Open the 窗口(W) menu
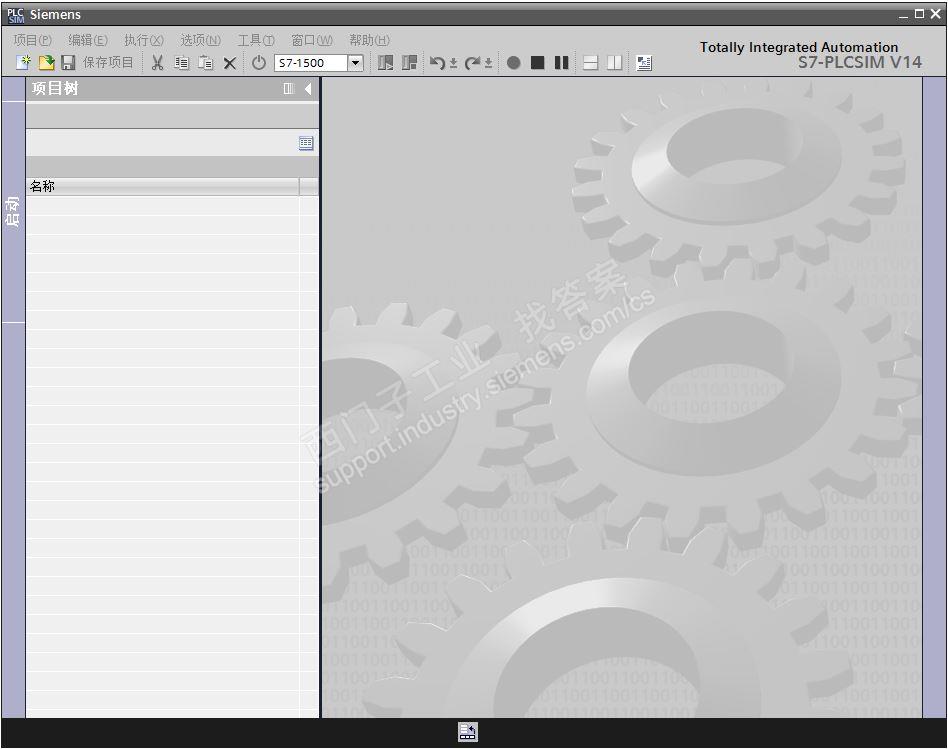The image size is (948, 749). tap(312, 40)
